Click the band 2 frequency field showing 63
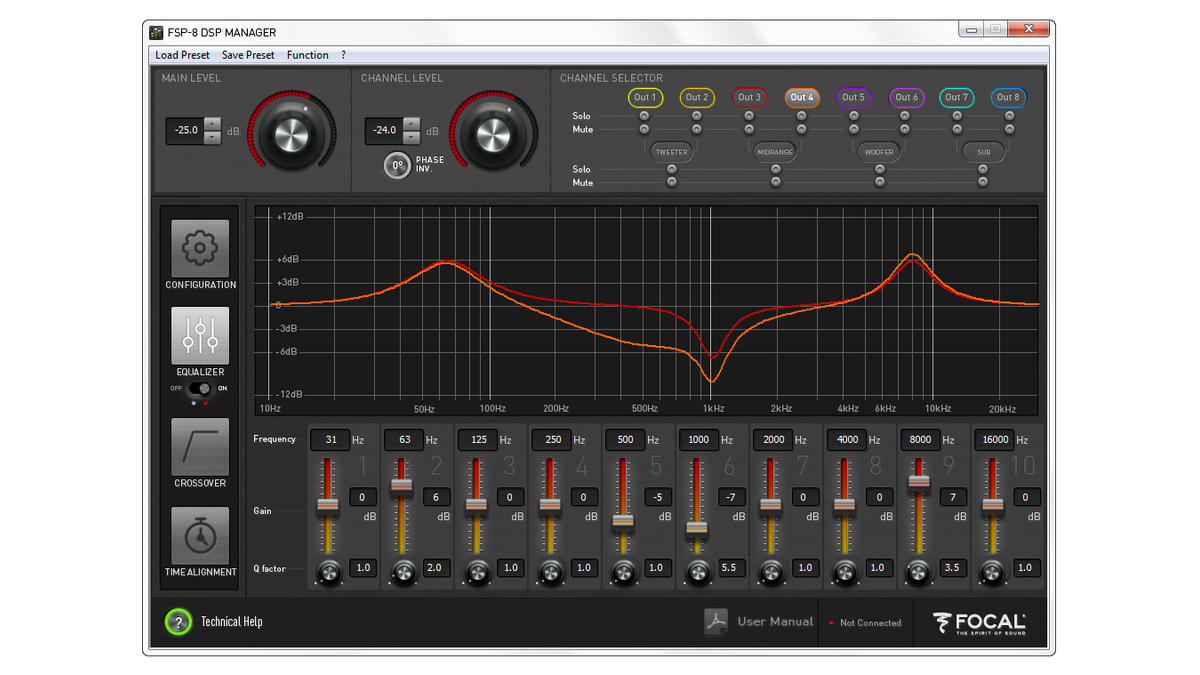The width and height of the screenshot is (1200, 675). click(x=403, y=439)
